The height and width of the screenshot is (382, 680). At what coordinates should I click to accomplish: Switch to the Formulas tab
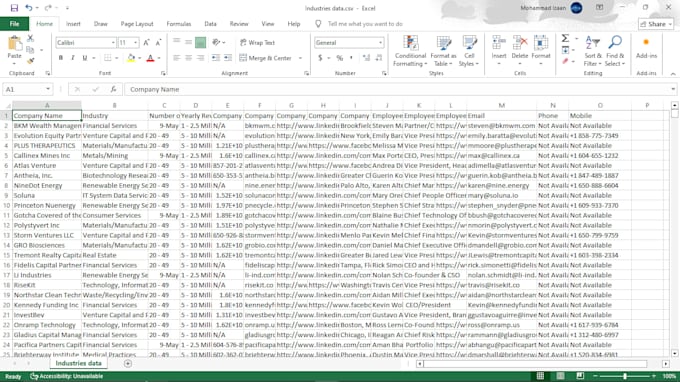pos(179,24)
